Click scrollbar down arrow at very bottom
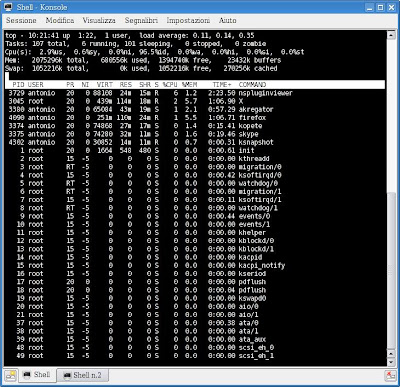The width and height of the screenshot is (400, 387). [391, 362]
